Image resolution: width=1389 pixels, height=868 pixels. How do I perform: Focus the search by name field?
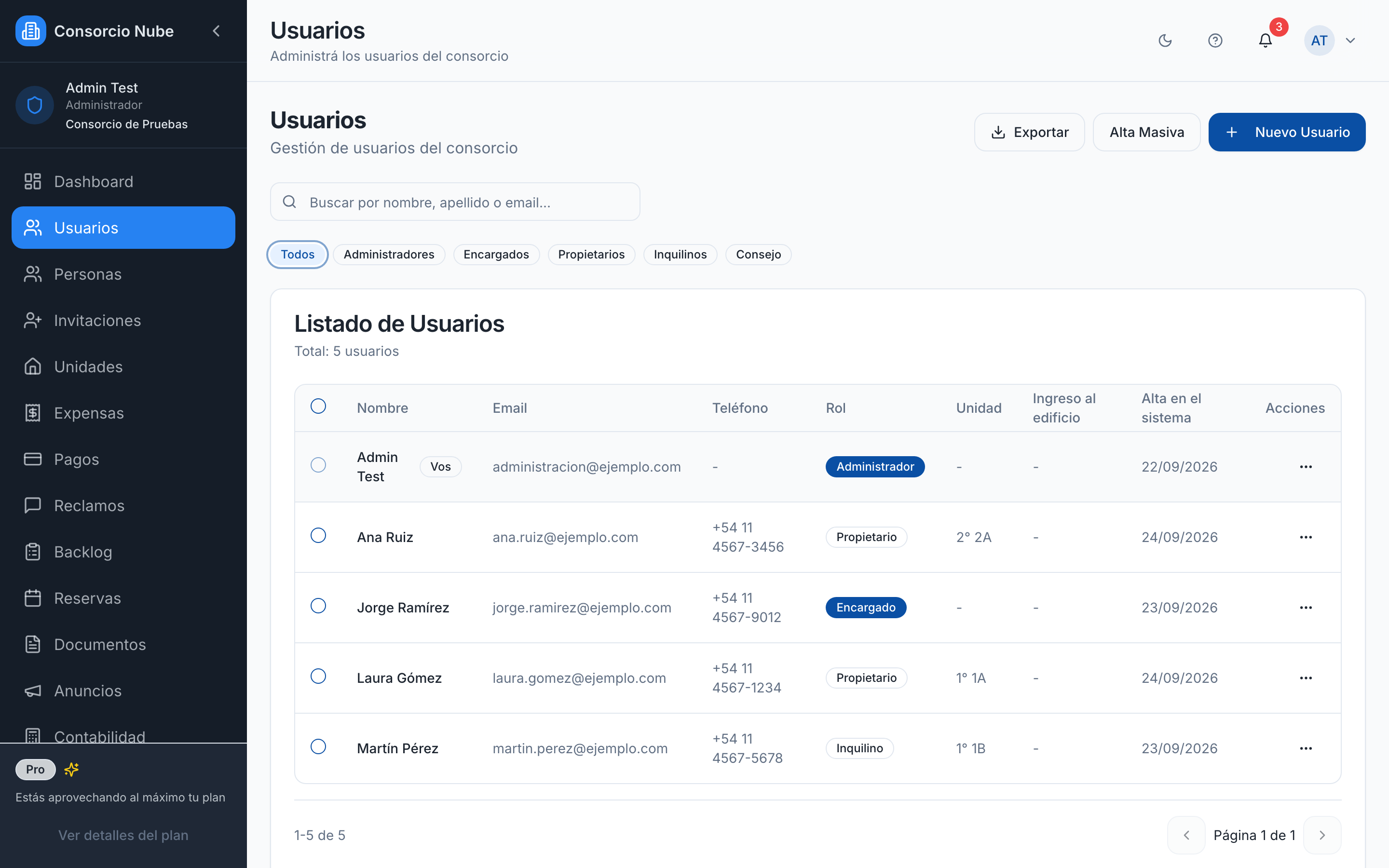tap(455, 202)
